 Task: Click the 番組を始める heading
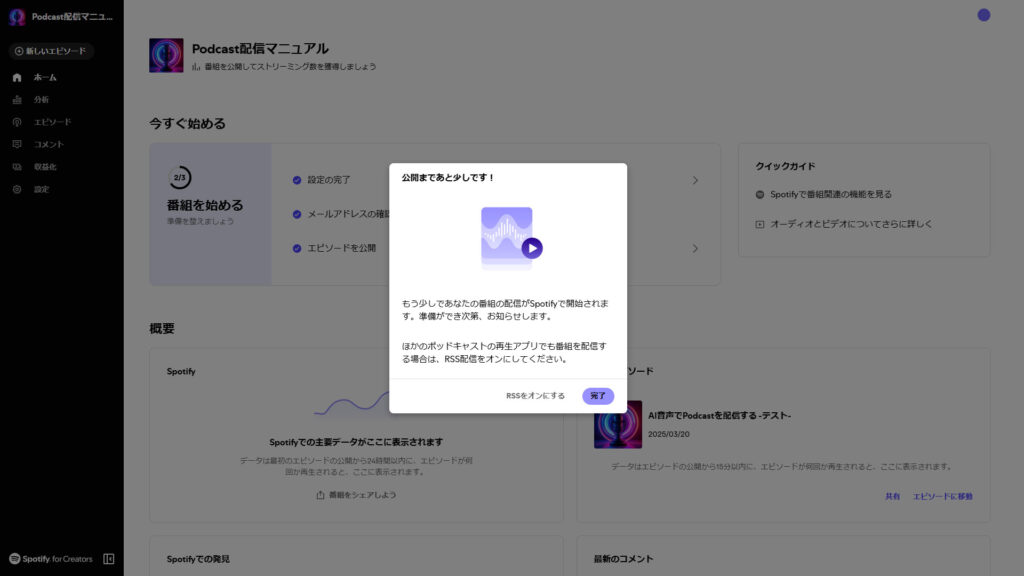205,205
